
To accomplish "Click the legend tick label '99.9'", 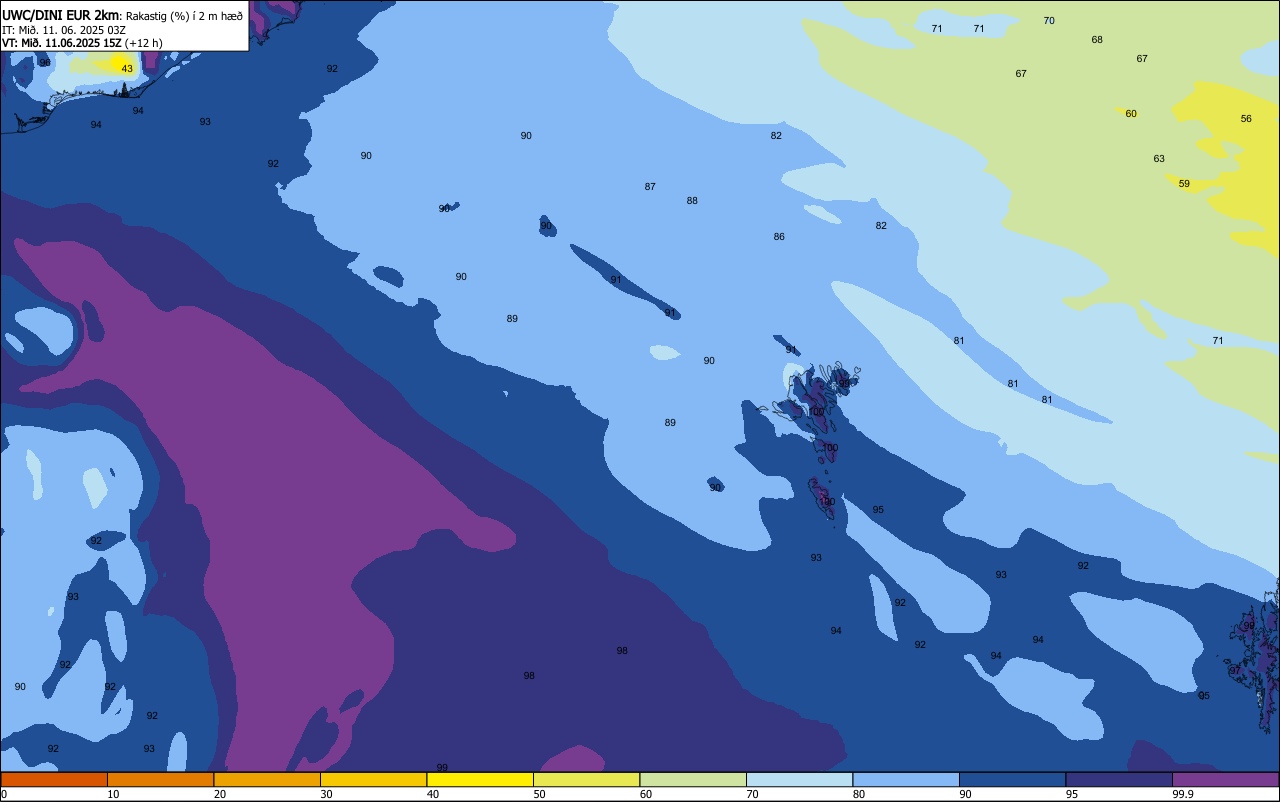I will pos(1182,794).
